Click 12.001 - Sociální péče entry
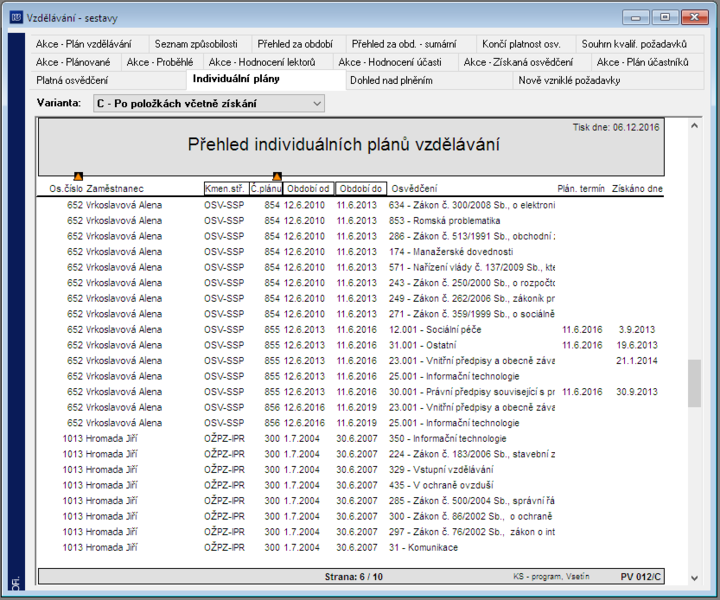 pyautogui.click(x=435, y=330)
